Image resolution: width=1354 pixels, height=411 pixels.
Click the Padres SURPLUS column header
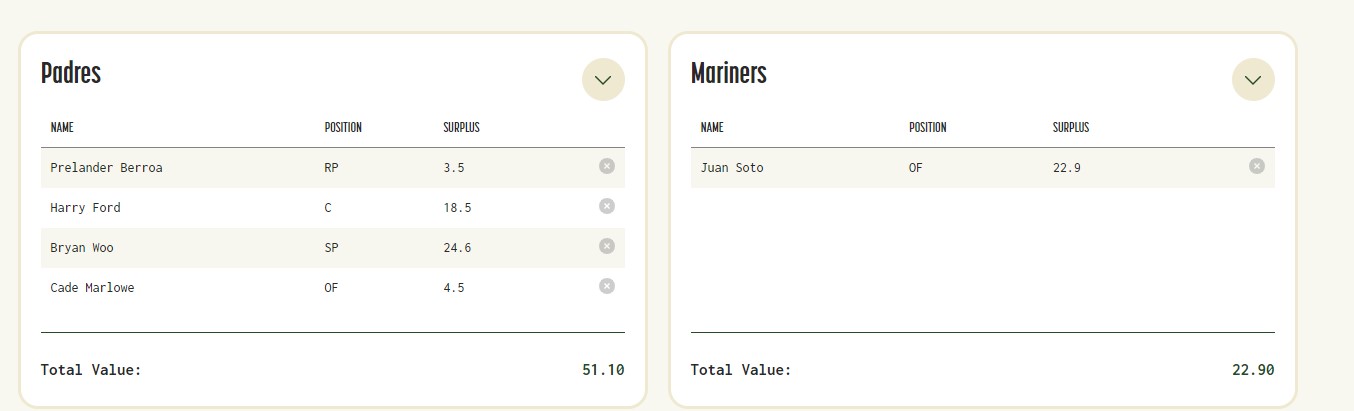coord(461,128)
